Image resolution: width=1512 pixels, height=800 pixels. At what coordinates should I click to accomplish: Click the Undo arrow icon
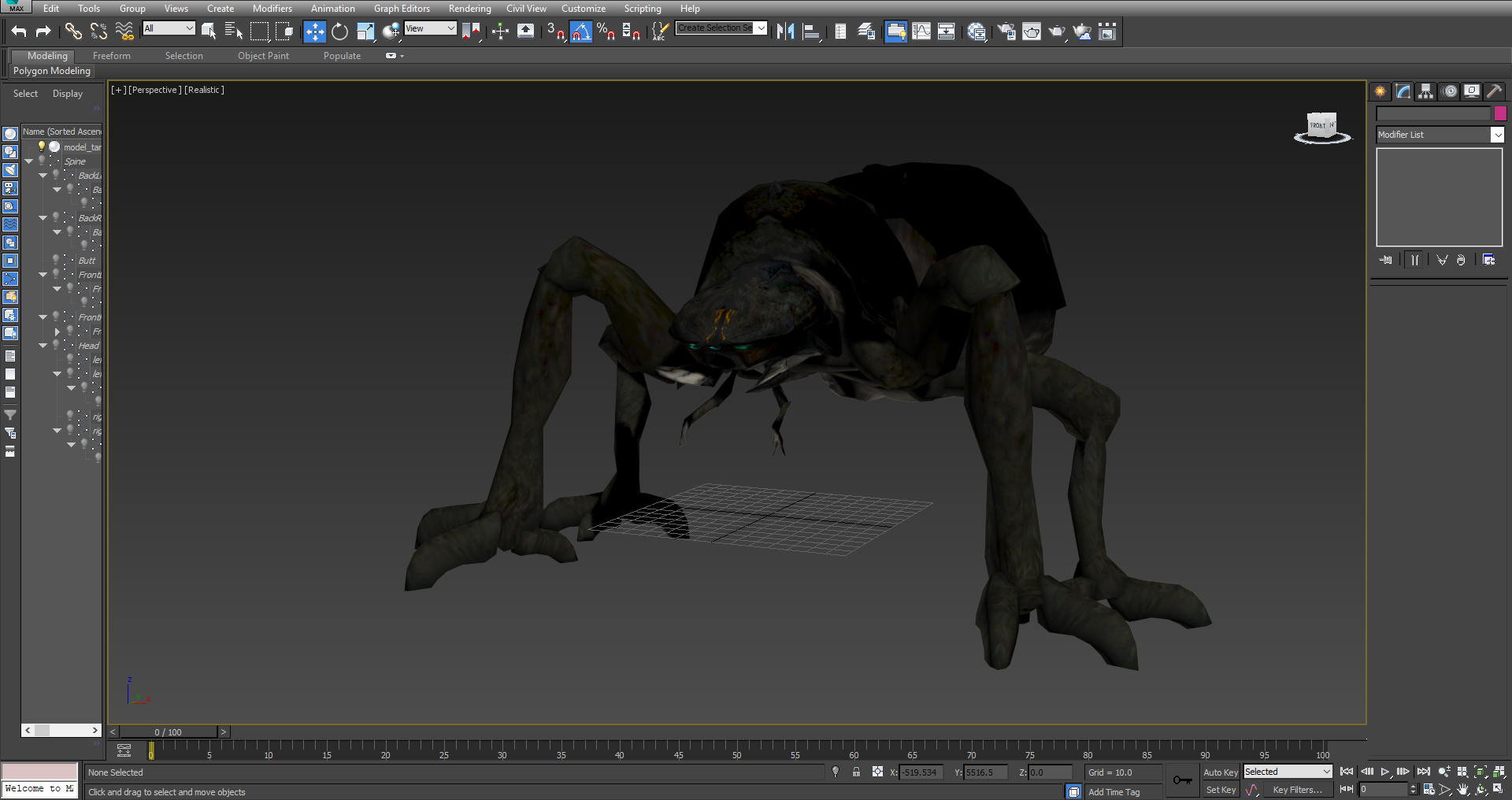19,31
